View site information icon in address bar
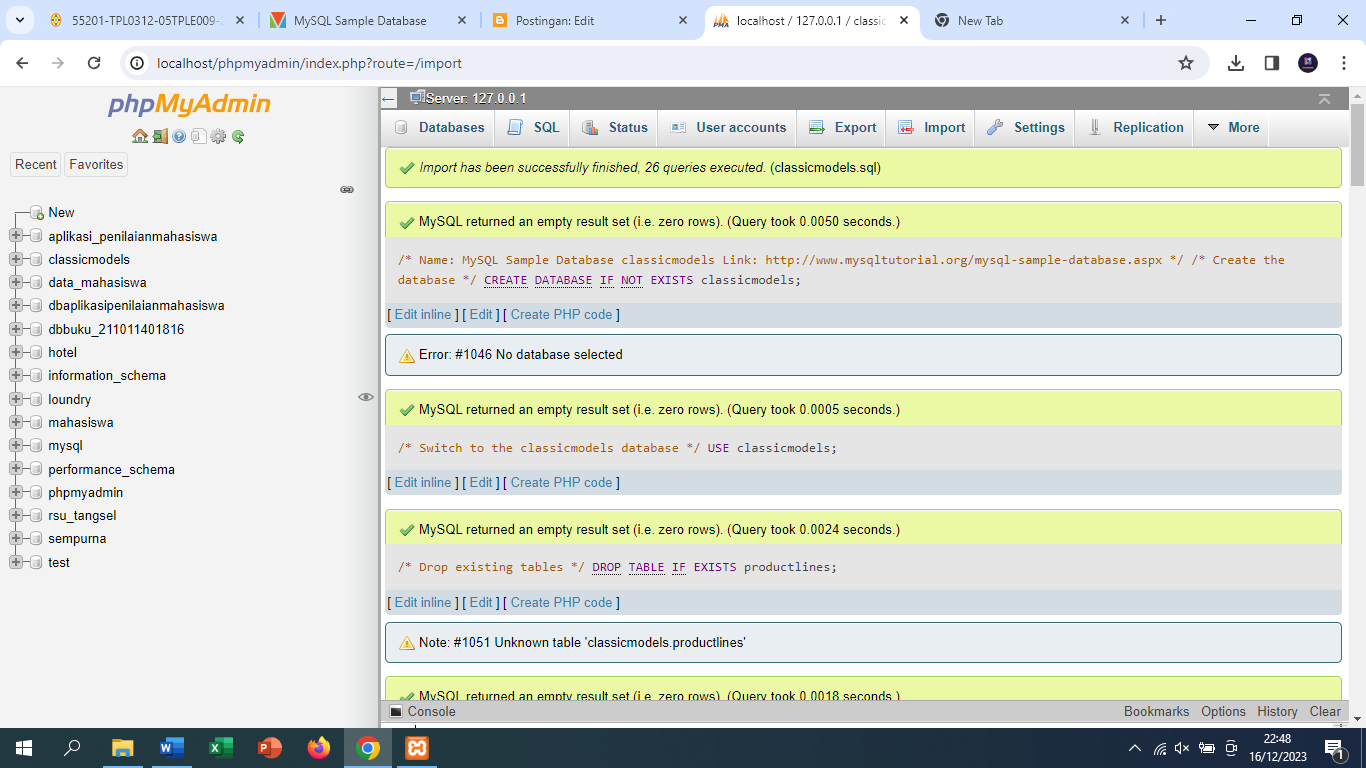This screenshot has width=1366, height=768. click(138, 63)
